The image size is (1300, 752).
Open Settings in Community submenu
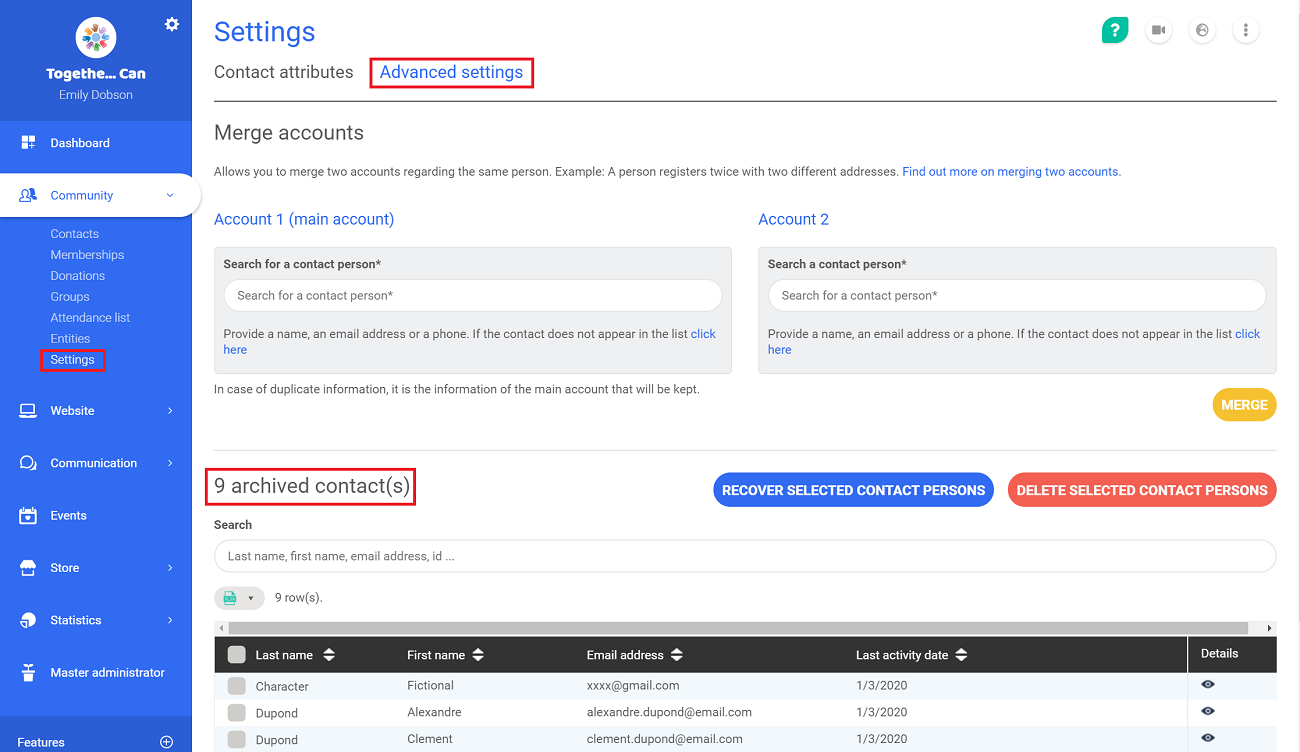pyautogui.click(x=73, y=360)
